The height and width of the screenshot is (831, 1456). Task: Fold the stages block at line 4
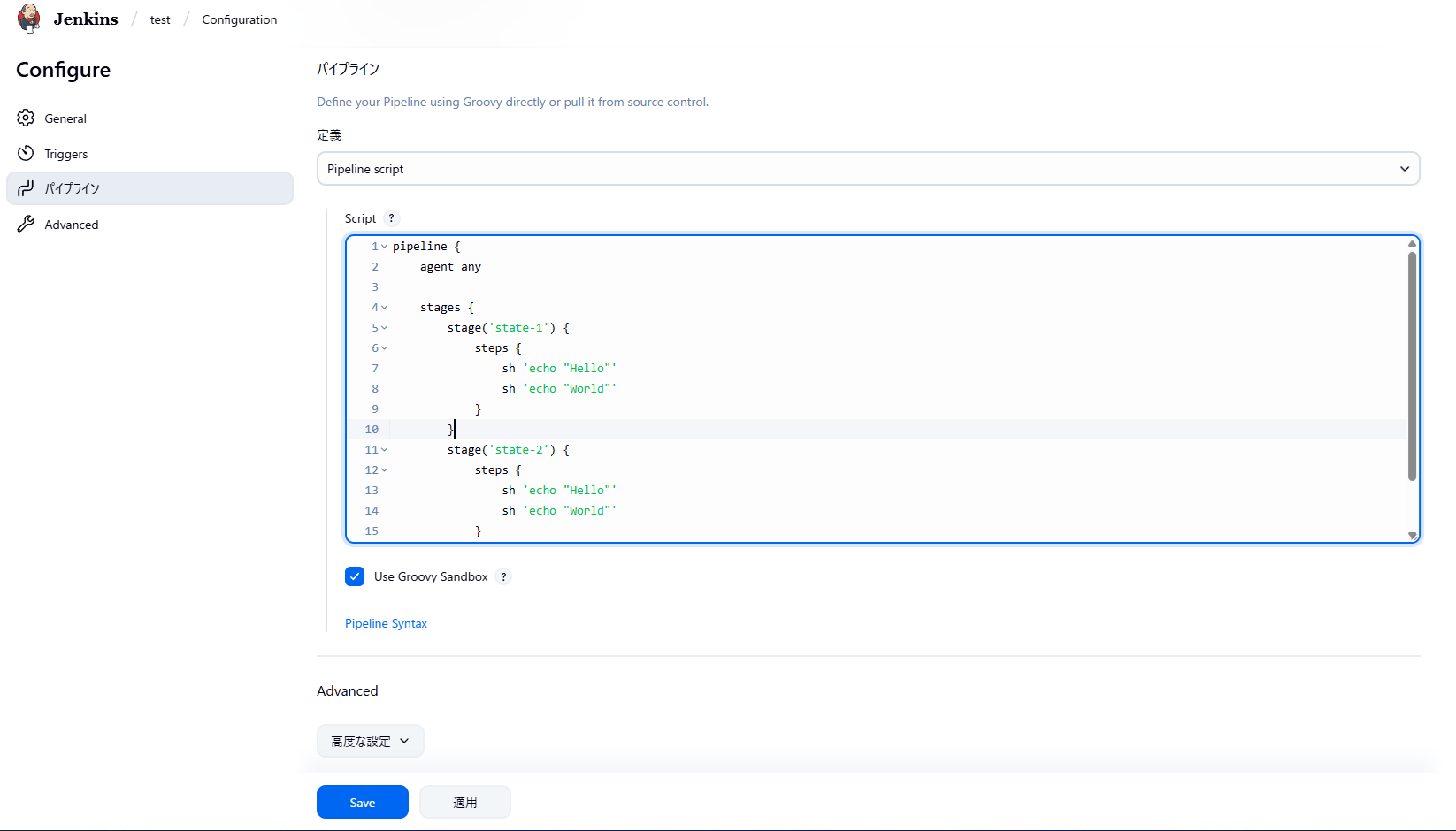click(385, 308)
